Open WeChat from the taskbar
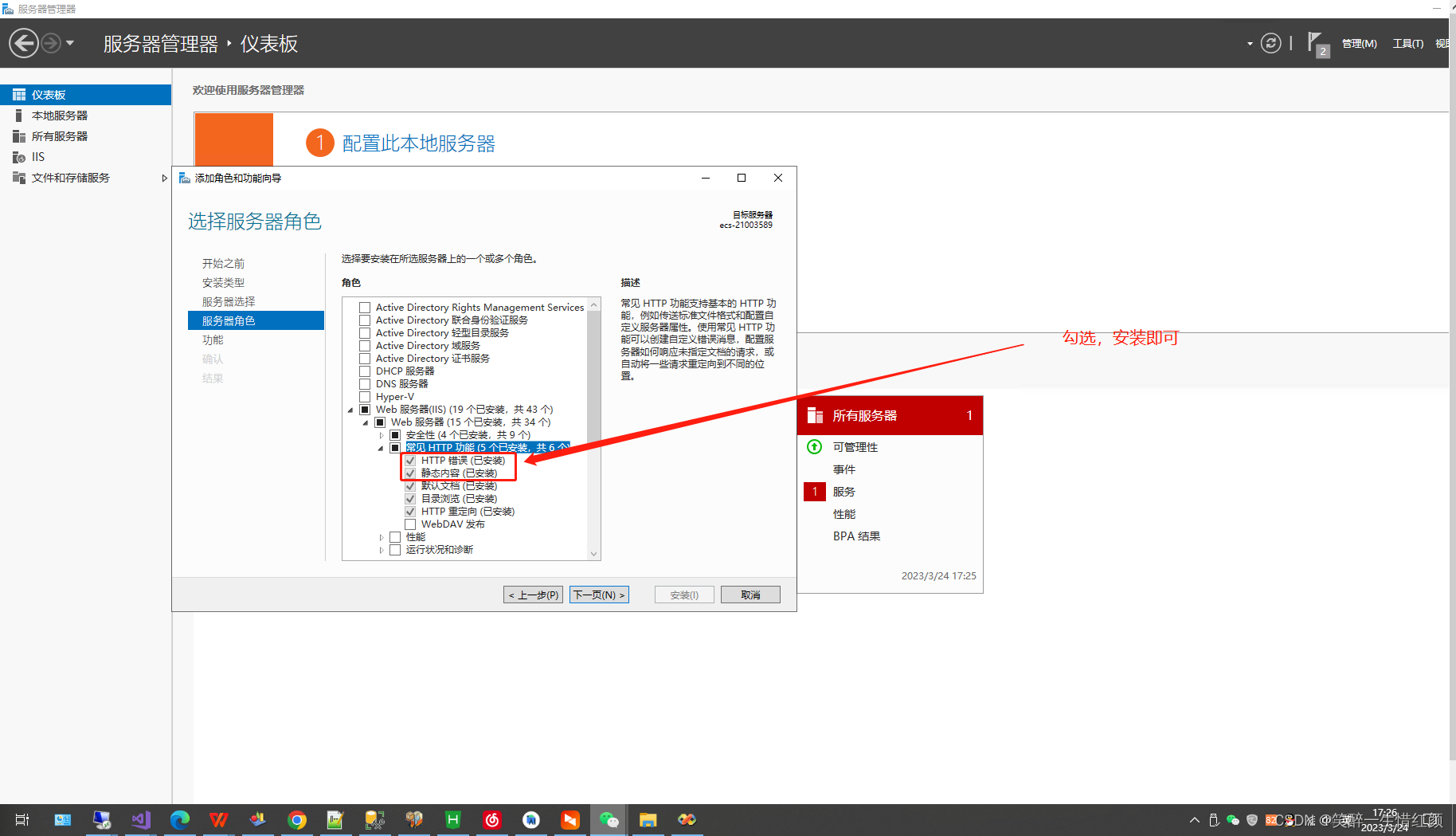This screenshot has height=836, width=1456. click(609, 819)
